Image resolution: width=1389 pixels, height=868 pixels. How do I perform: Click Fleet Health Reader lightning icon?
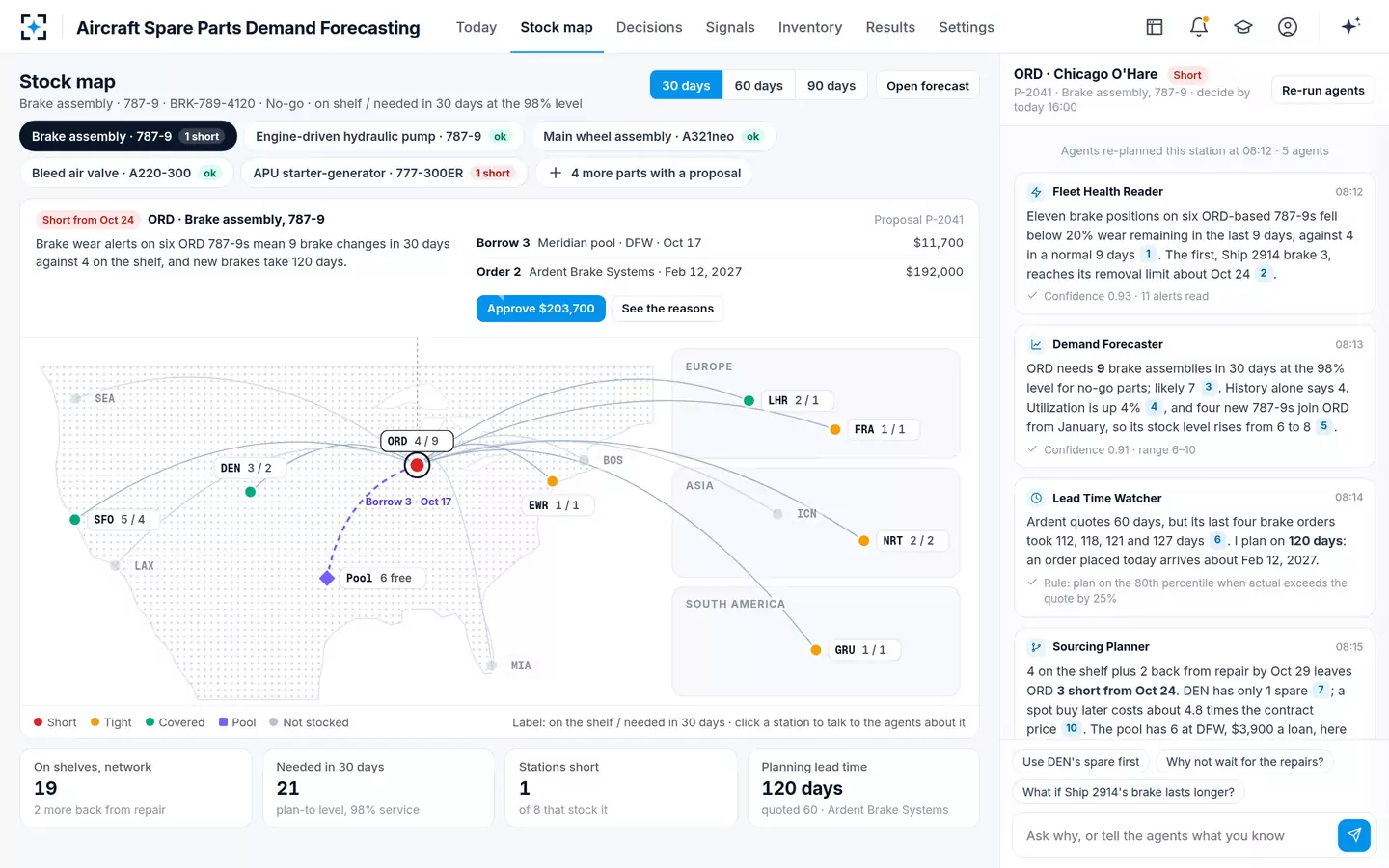(x=1036, y=192)
